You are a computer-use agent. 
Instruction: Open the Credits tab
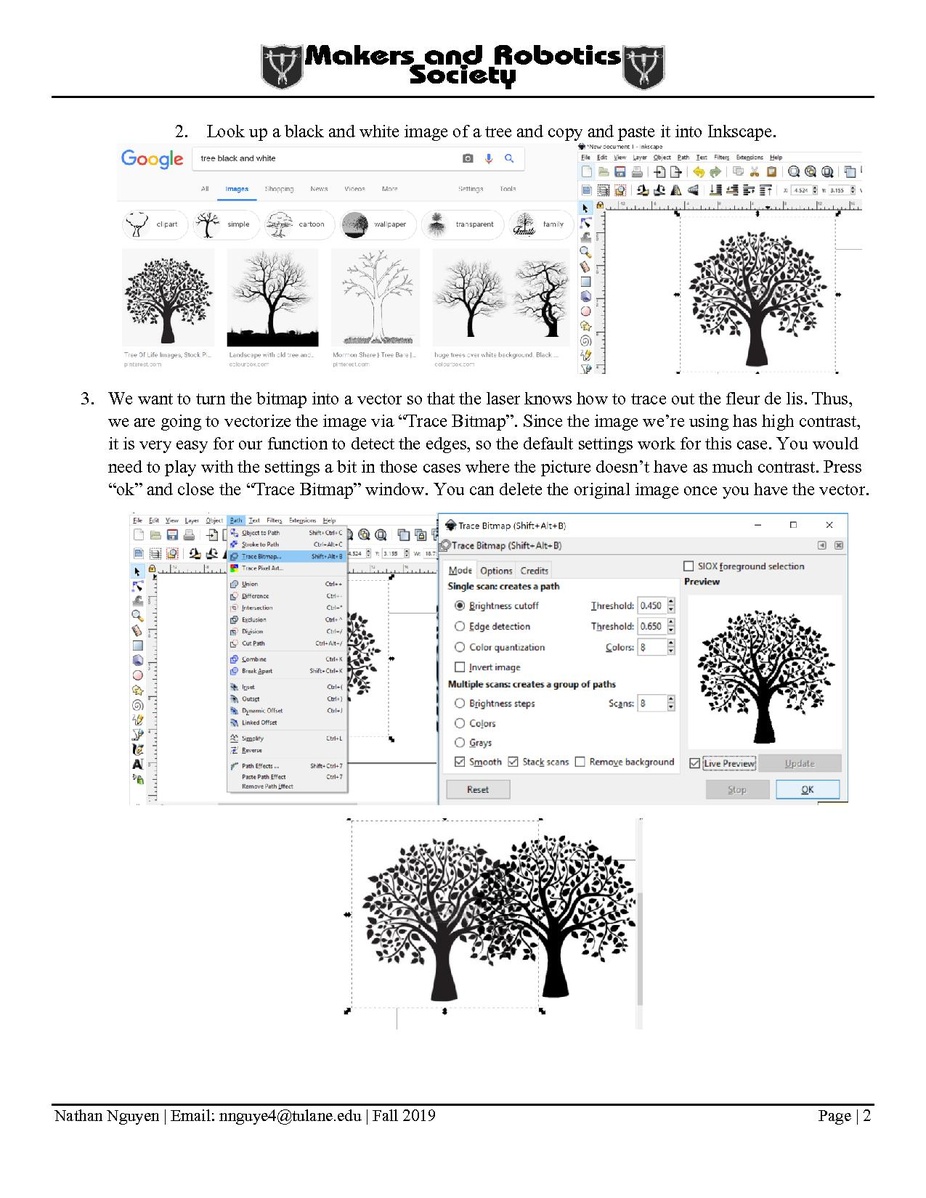534,570
